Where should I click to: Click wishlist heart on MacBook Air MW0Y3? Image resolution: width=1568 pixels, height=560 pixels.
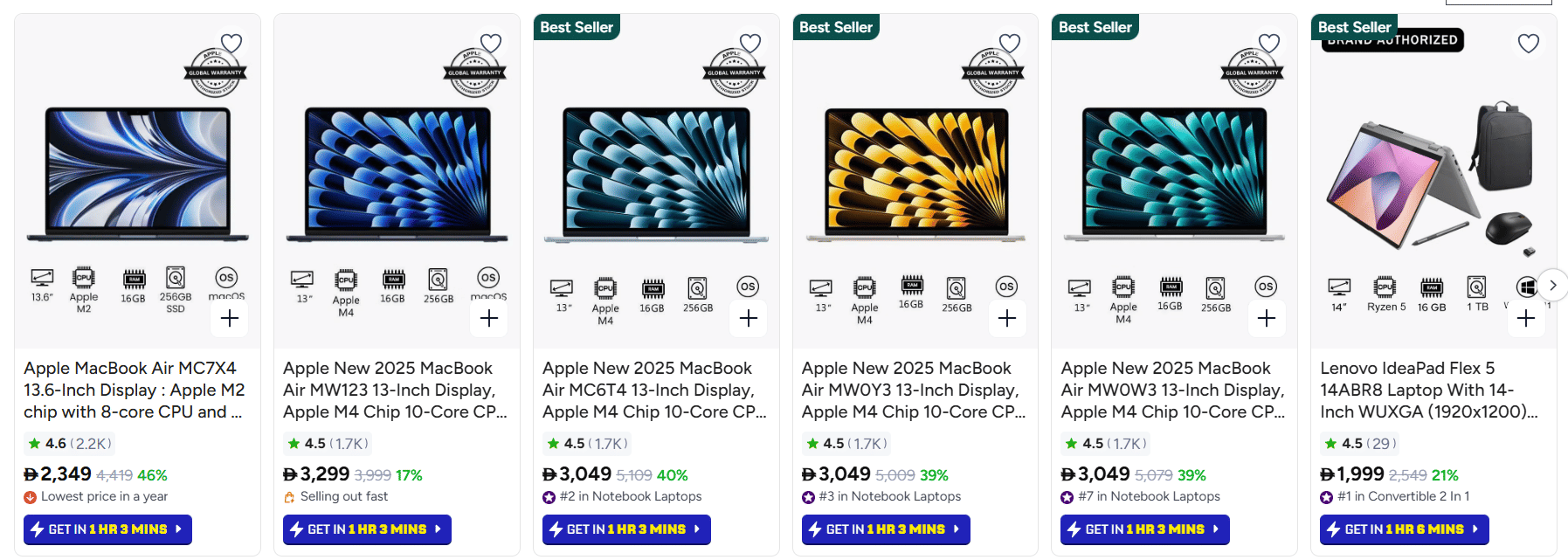tap(1010, 43)
